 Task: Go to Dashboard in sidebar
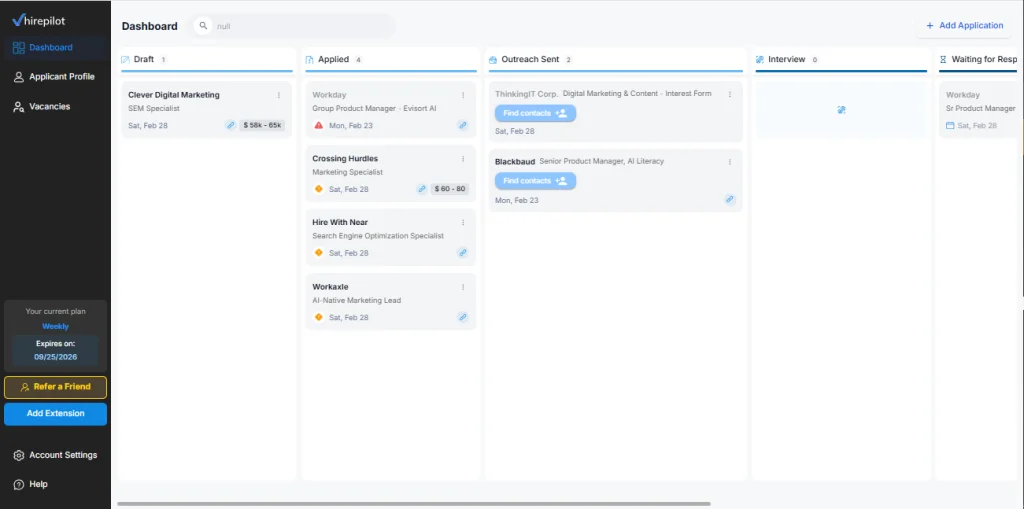[56, 48]
